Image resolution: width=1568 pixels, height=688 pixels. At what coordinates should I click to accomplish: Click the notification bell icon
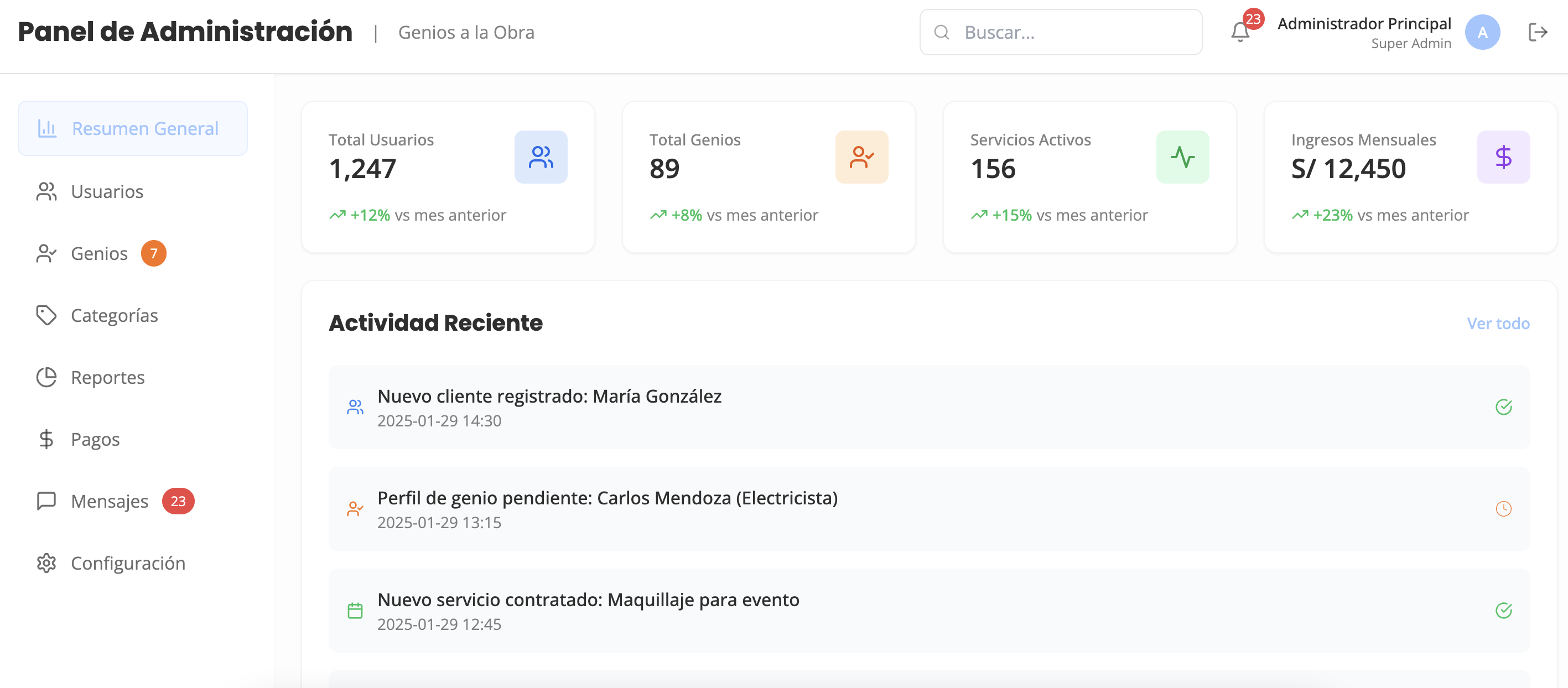pos(1240,32)
